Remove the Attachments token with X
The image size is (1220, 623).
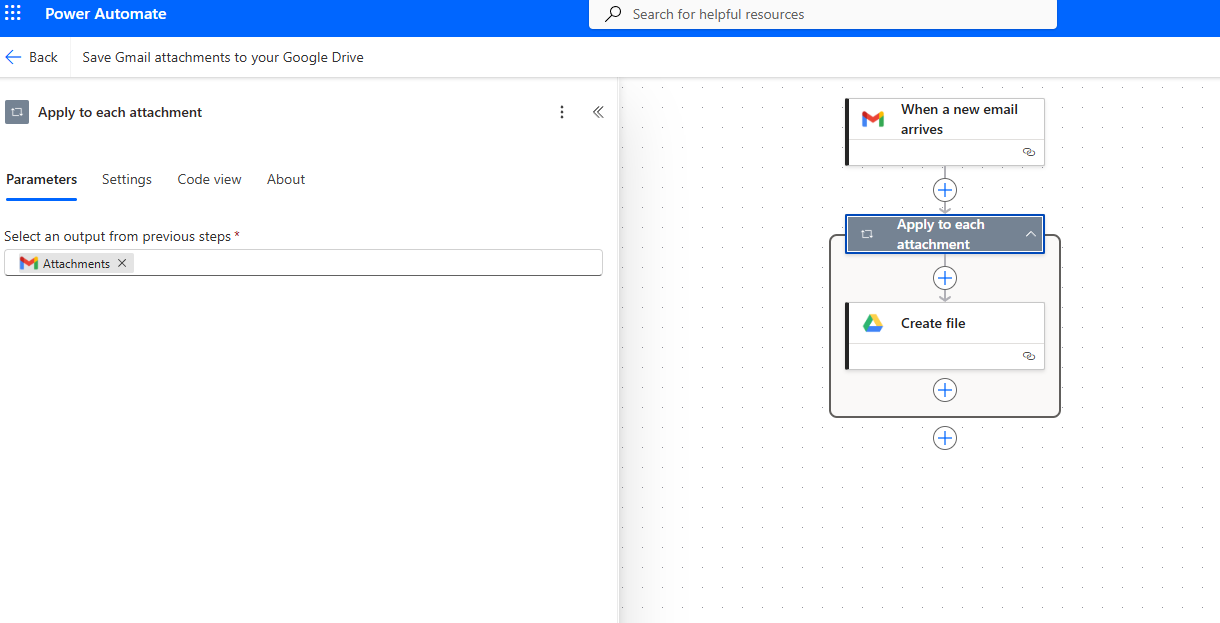[x=122, y=263]
